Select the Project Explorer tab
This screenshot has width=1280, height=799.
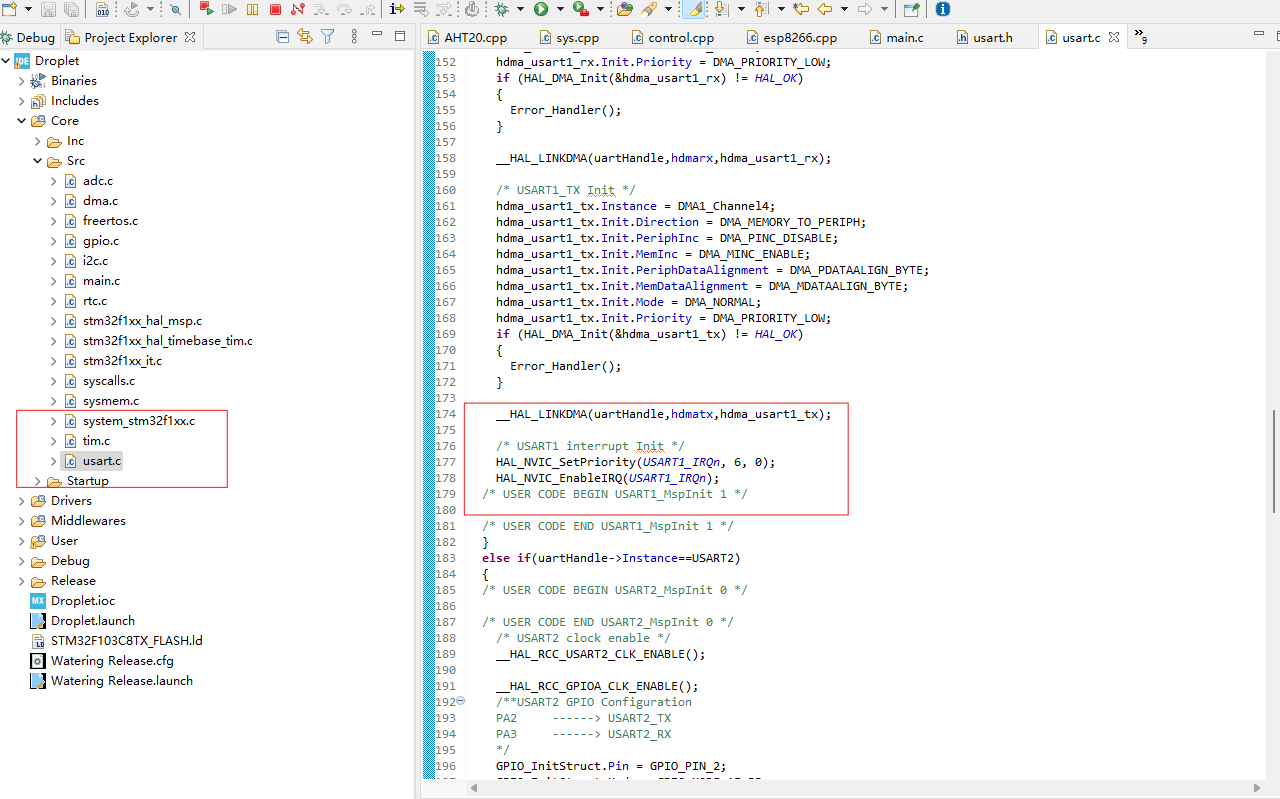click(130, 37)
